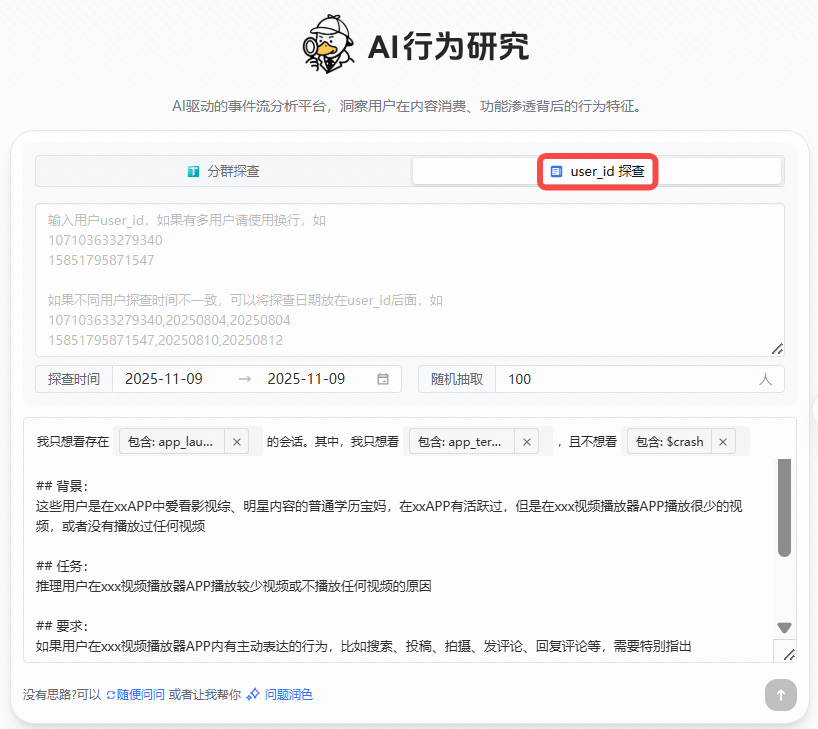818x729 pixels.
Task: Click the 随机抽取 label
Action: [x=457, y=379]
